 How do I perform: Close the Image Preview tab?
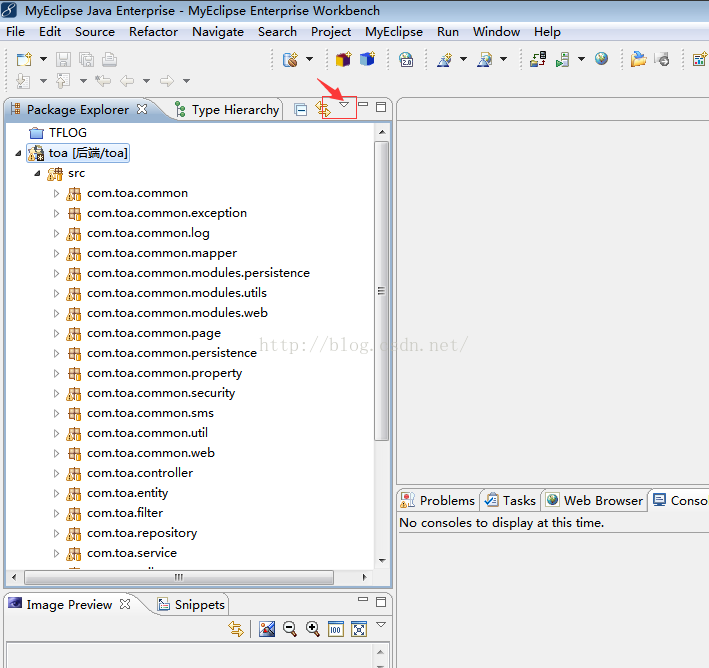click(125, 604)
